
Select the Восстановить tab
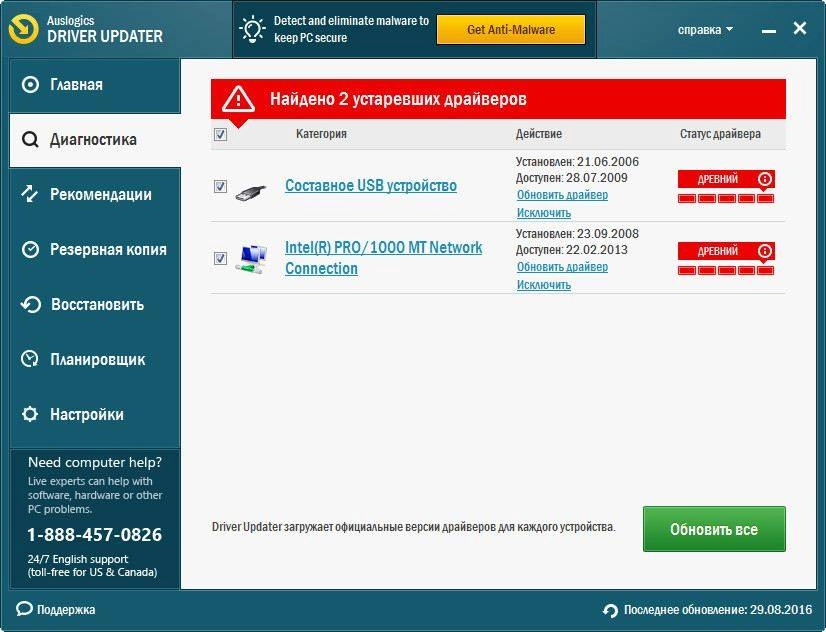(x=95, y=305)
